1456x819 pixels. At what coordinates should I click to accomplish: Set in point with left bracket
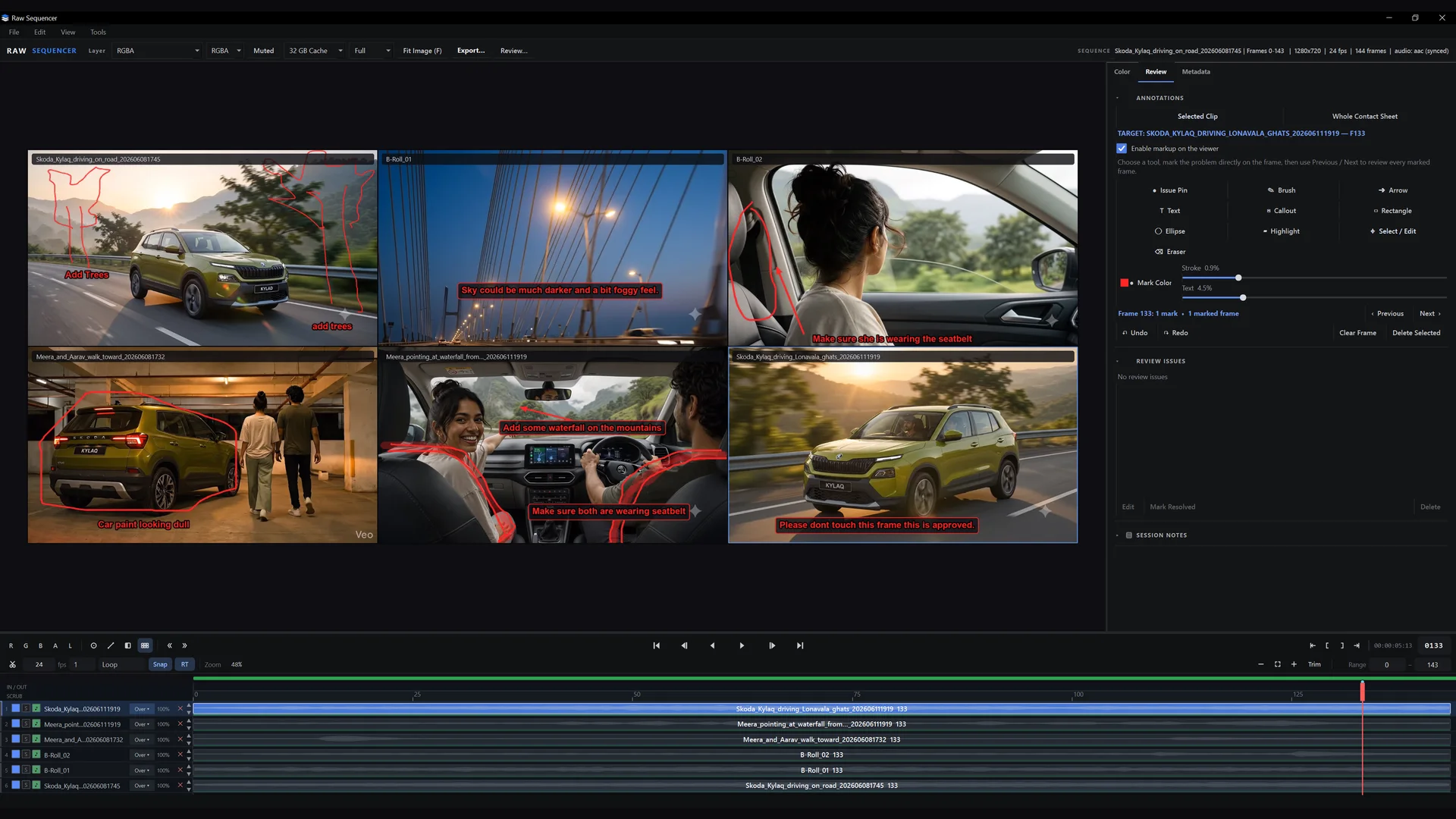coord(1327,645)
